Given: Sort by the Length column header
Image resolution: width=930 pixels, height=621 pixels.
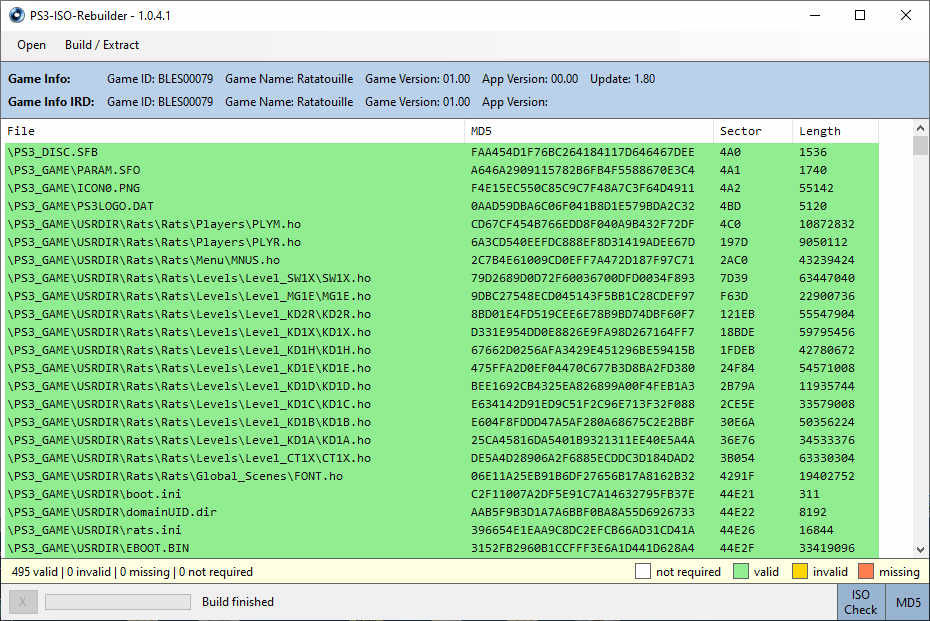Looking at the screenshot, I should pos(834,131).
